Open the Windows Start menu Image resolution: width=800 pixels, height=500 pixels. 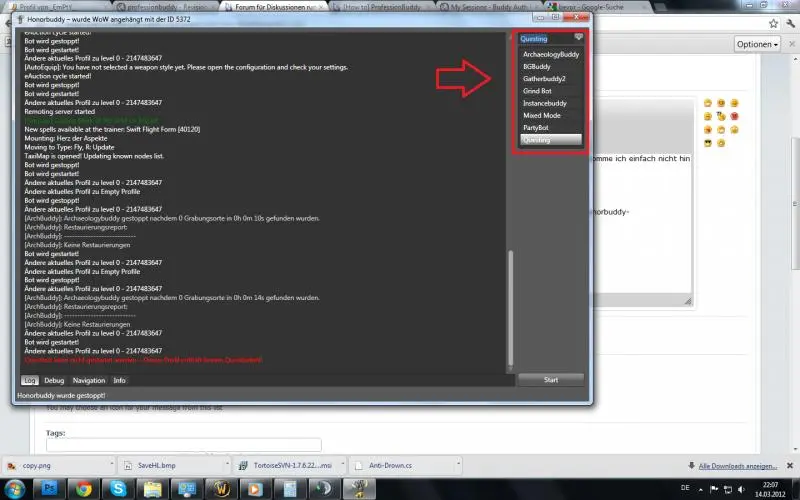tap(14, 488)
